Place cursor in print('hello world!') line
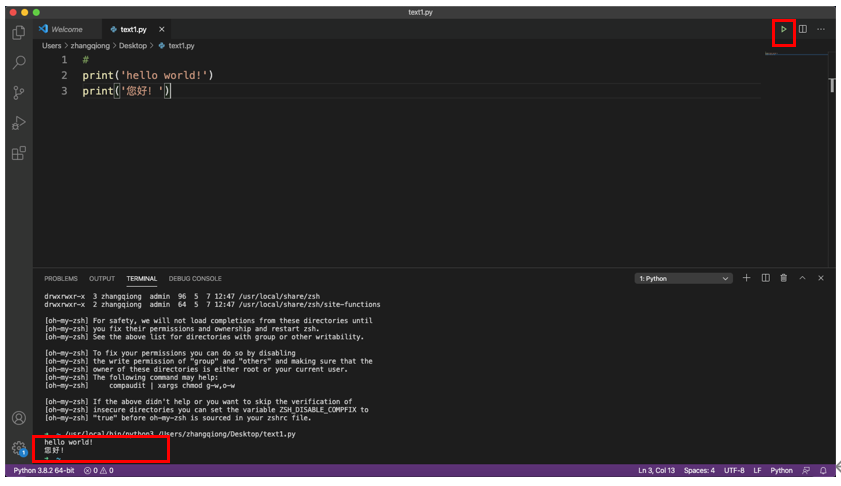841x486 pixels. tap(148, 75)
